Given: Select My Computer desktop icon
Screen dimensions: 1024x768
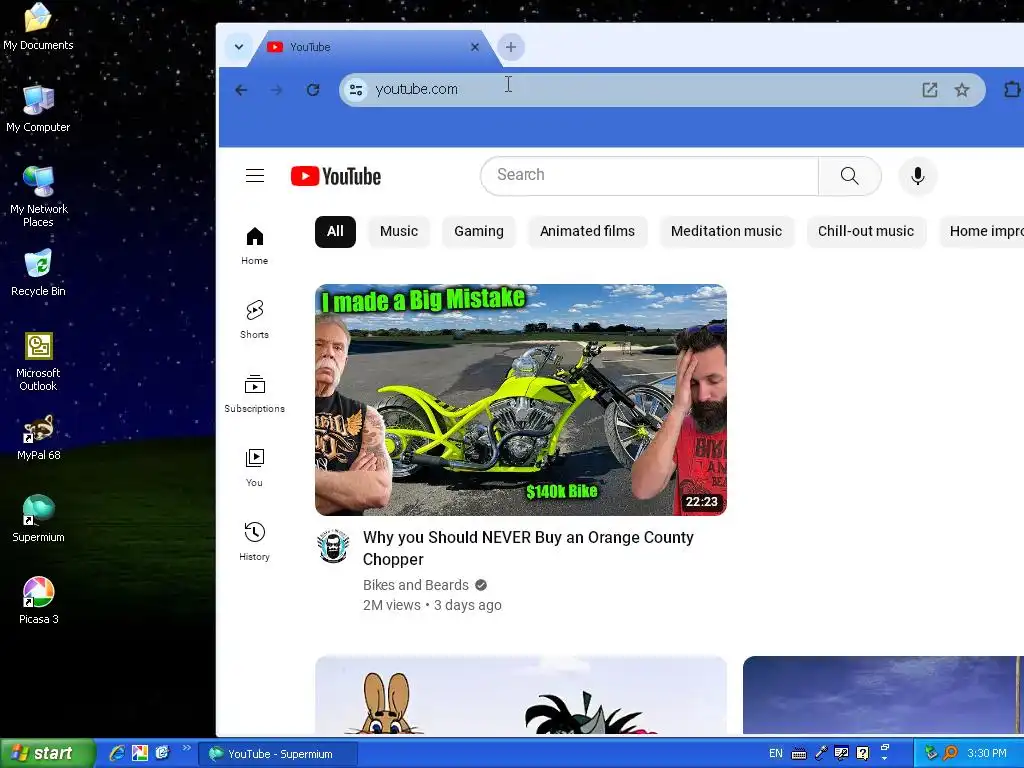Looking at the screenshot, I should coord(39,108).
